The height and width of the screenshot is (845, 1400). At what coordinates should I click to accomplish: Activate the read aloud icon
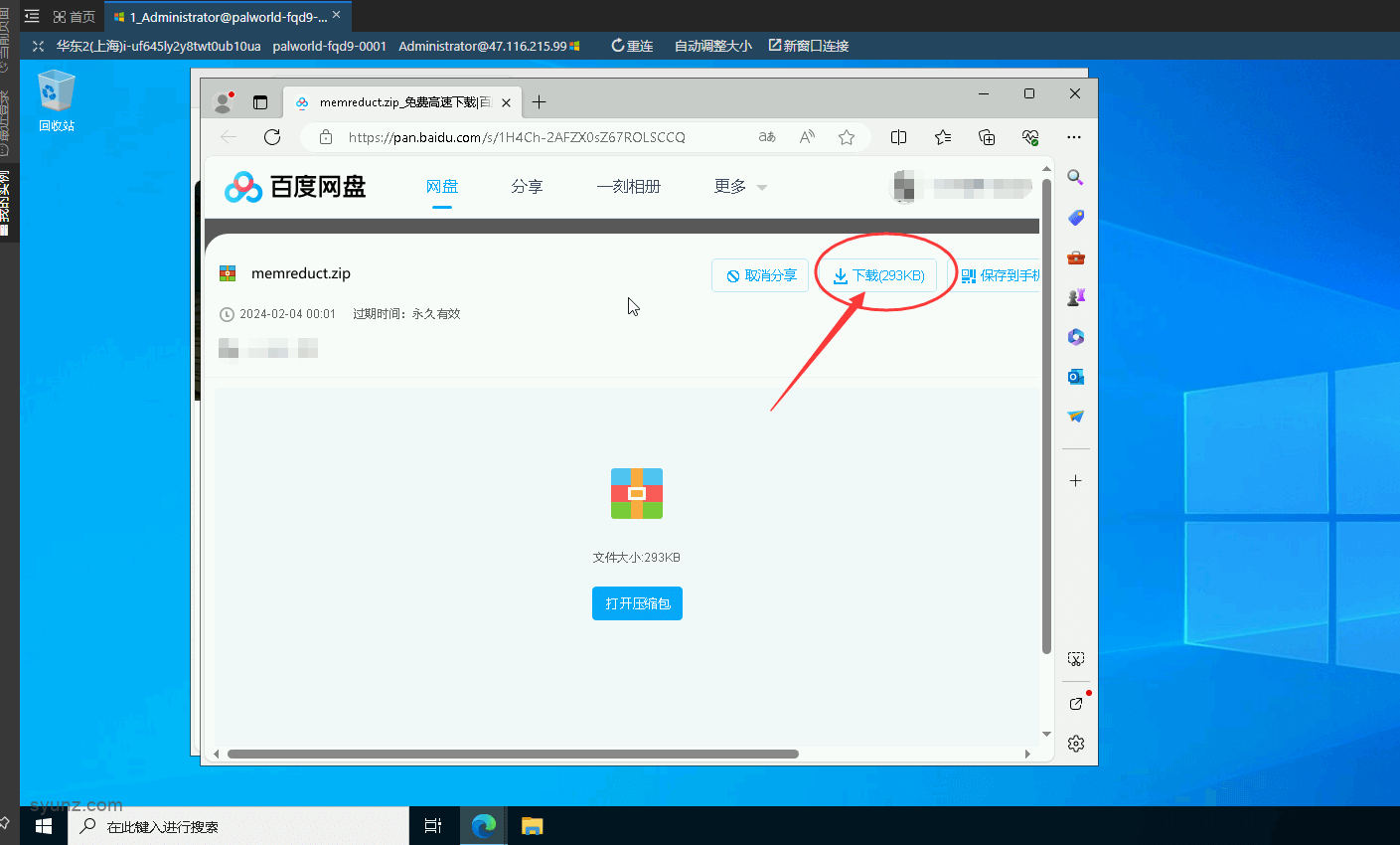[807, 137]
